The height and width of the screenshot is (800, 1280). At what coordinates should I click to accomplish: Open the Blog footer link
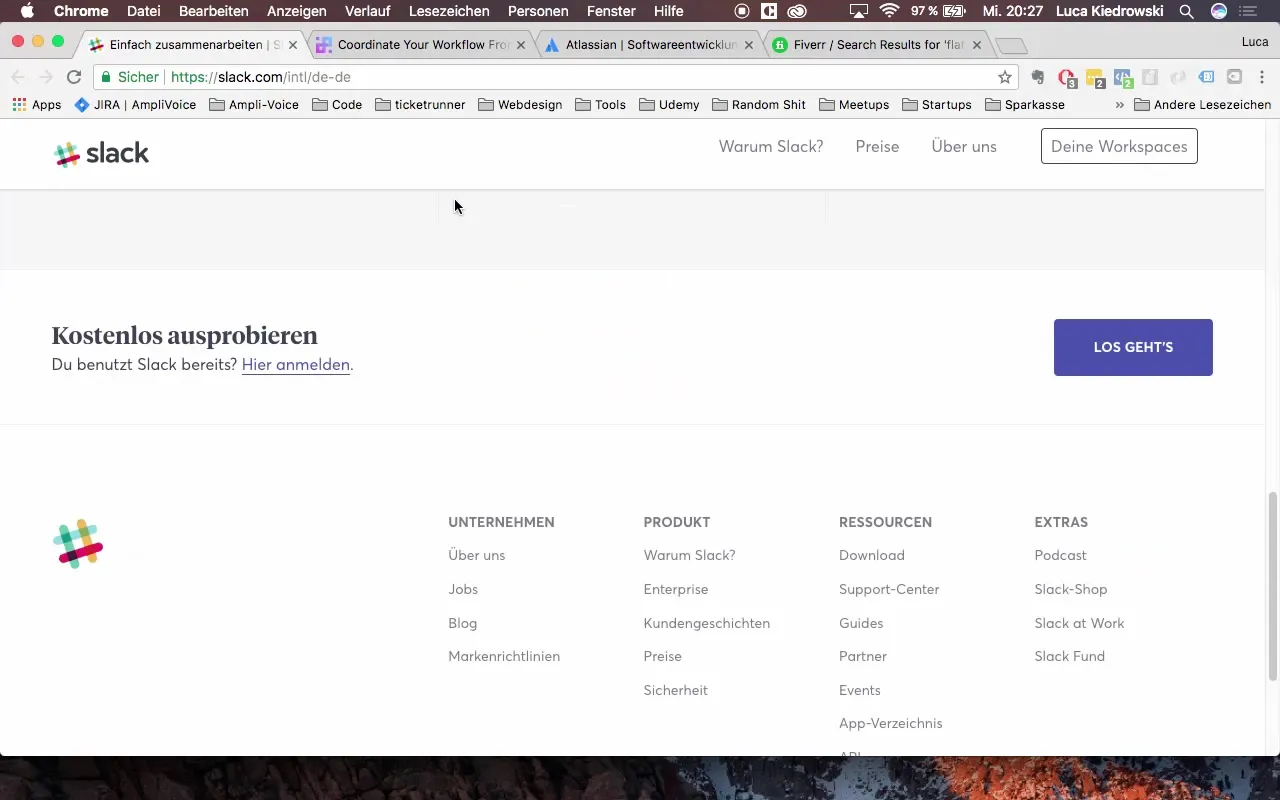point(463,623)
